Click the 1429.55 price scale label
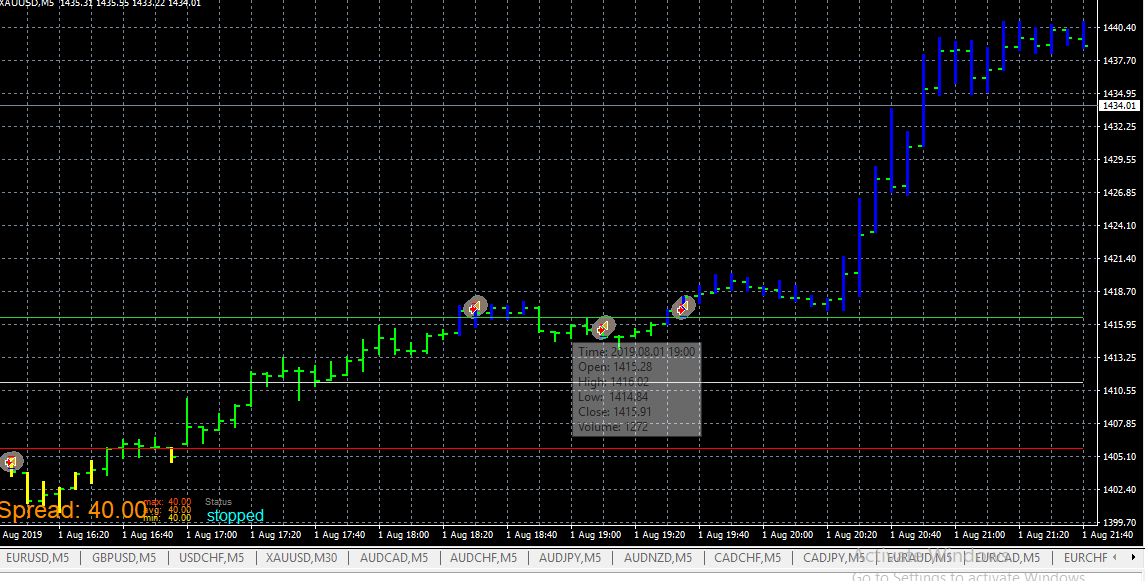The image size is (1145, 581). pyautogui.click(x=1120, y=159)
